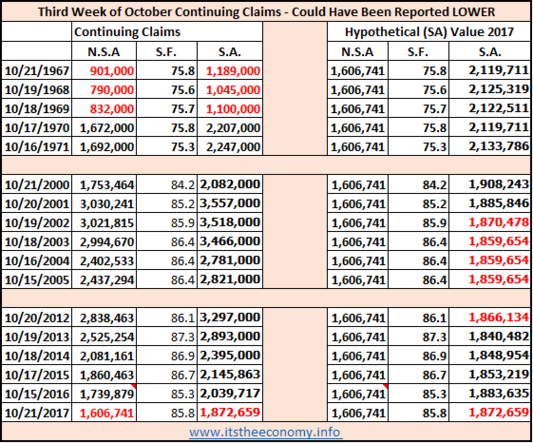Click the 10/21/2017 date row label
Viewport: 533px width, 443px height.
click(x=37, y=413)
